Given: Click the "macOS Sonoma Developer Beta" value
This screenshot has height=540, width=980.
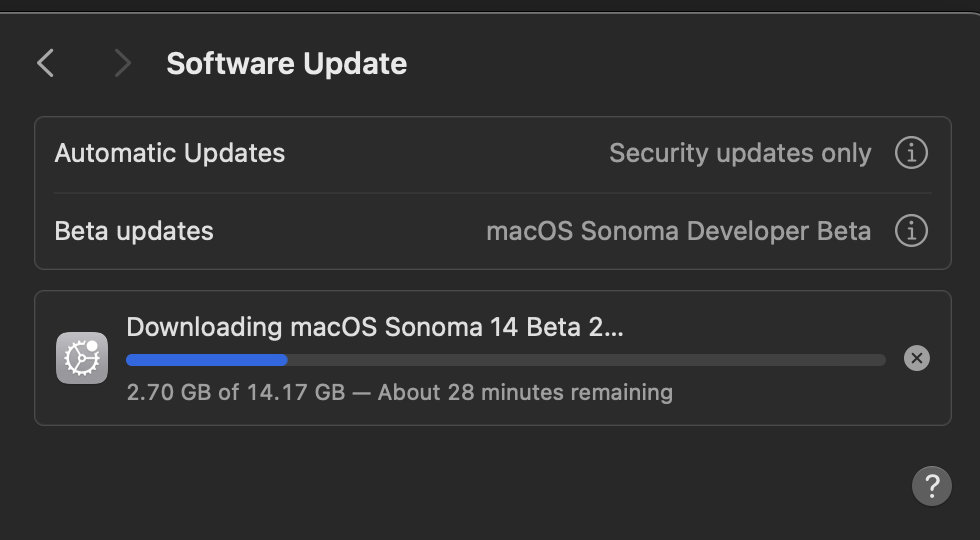Looking at the screenshot, I should (678, 231).
